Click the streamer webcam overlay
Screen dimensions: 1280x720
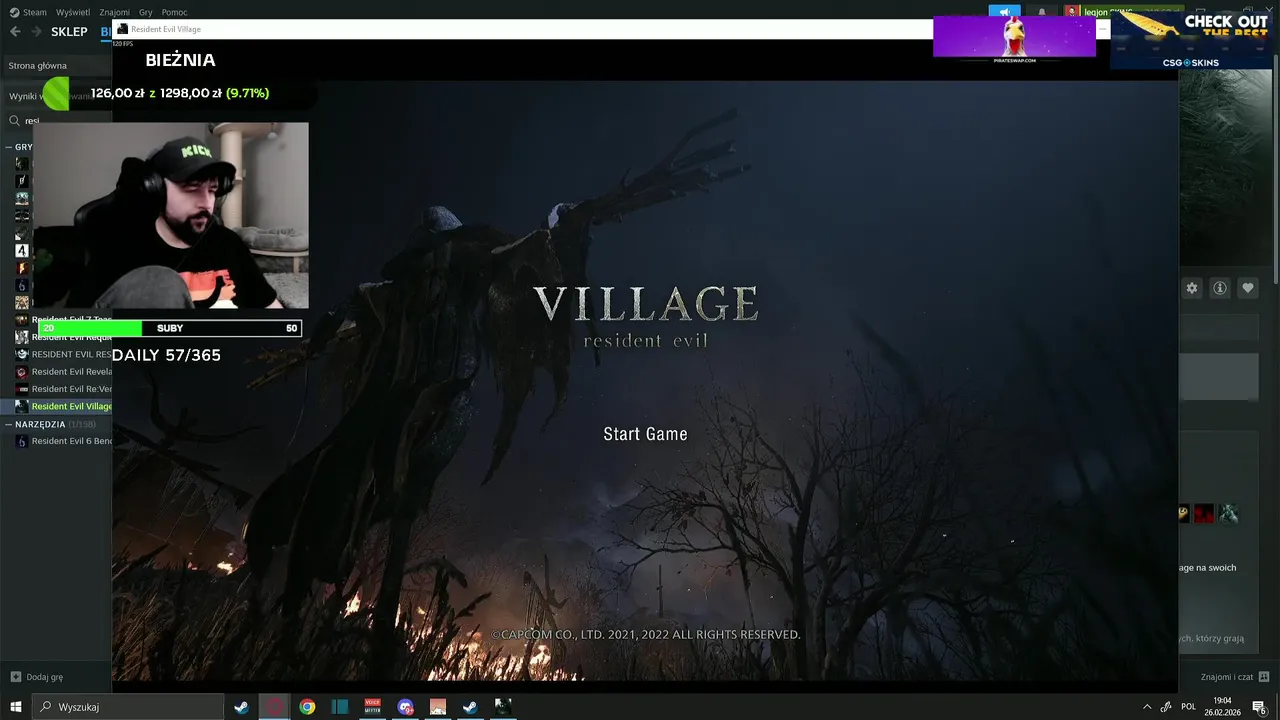tap(171, 216)
